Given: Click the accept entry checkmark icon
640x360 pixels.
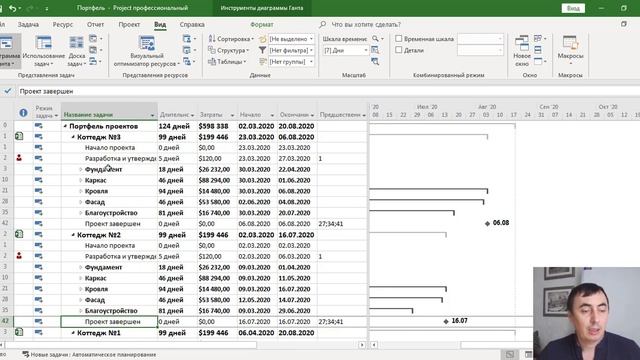Looking at the screenshot, I should point(7,91).
